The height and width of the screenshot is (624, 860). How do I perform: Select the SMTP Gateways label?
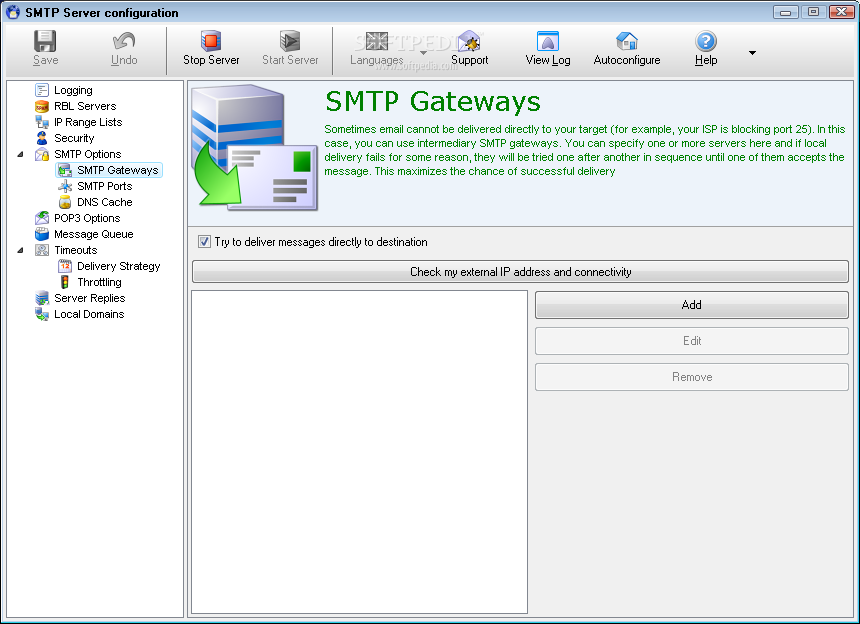(x=117, y=170)
